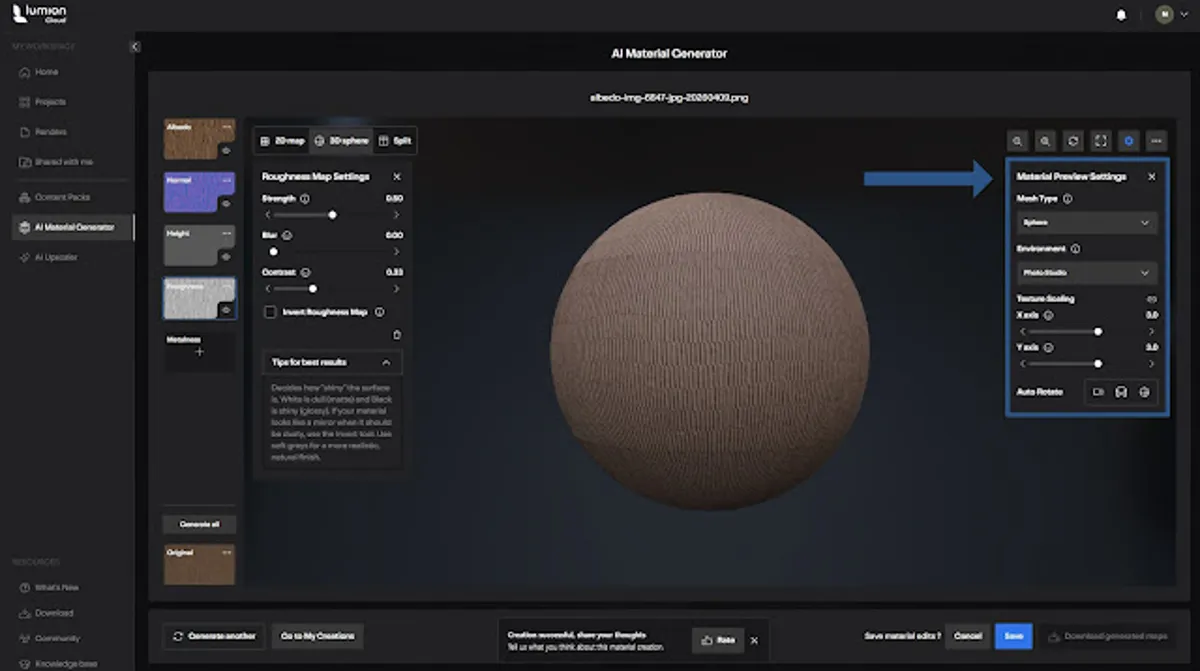
Task: Enter fullscreen preview mode
Action: click(x=1100, y=141)
